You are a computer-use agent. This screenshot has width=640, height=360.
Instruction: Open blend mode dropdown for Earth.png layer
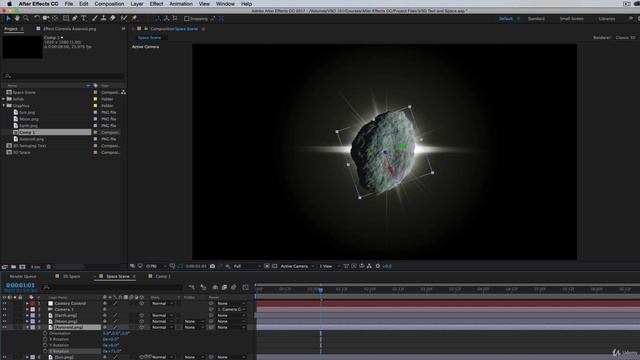tap(162, 316)
